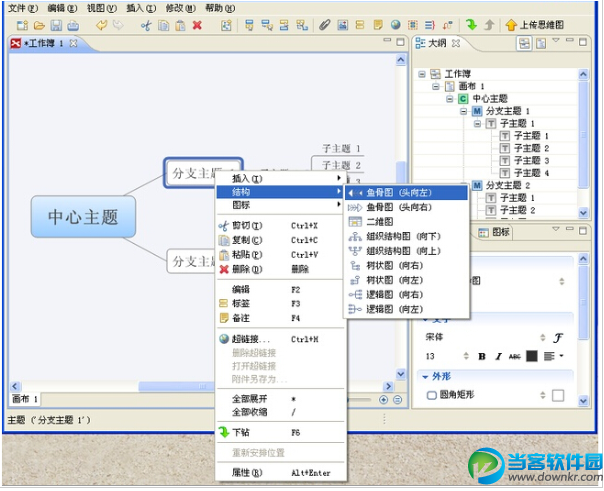Choose 属性 in the context menu
Viewport: 604px width, 491px height.
tap(280, 473)
